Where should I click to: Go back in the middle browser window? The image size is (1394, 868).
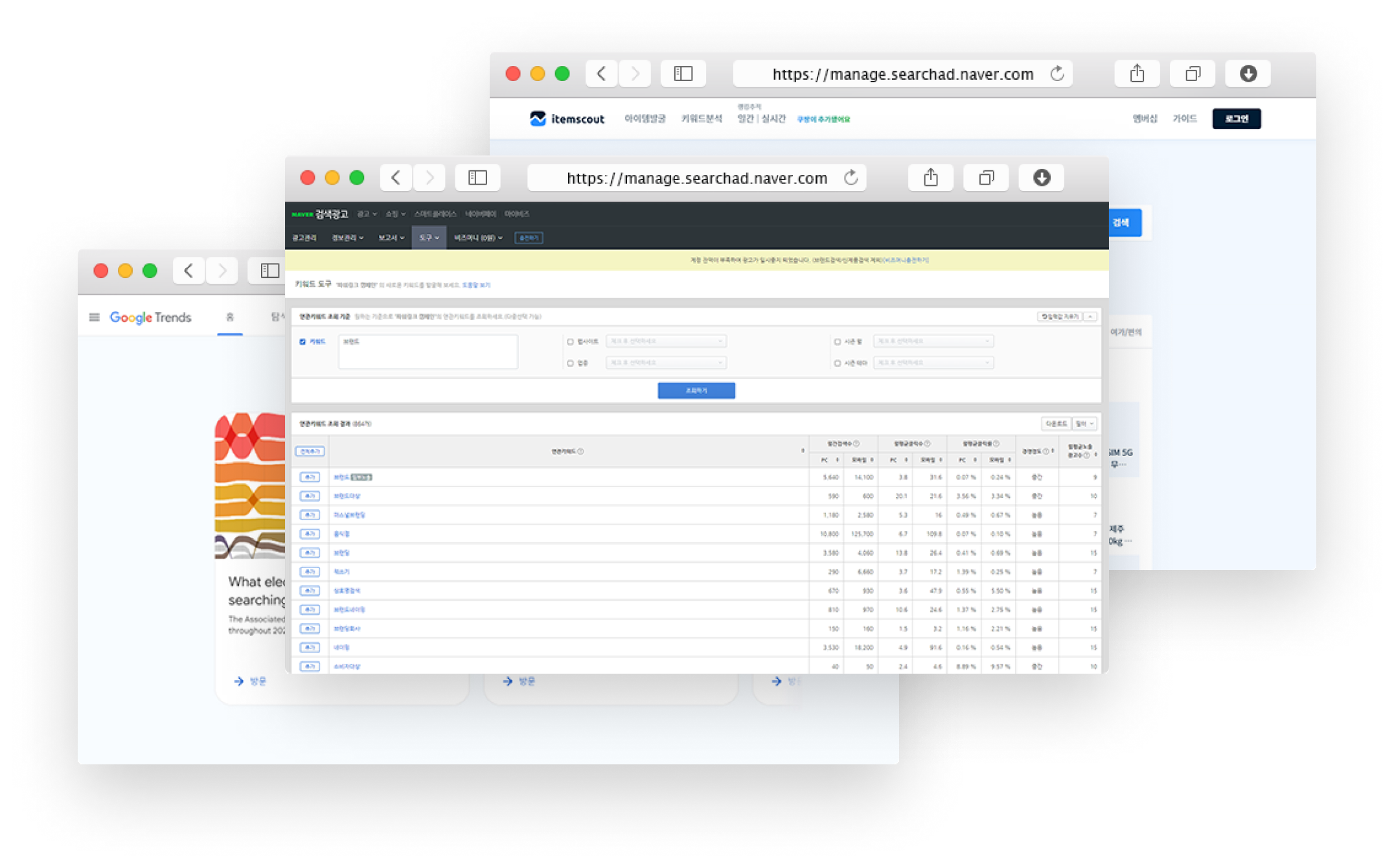point(396,177)
